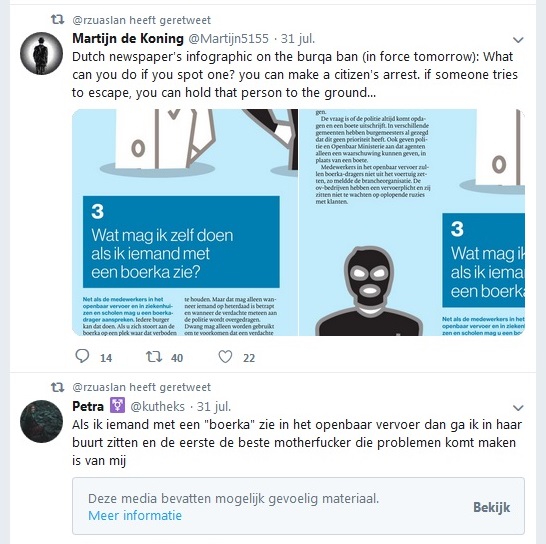Viewport: 546px width, 544px height.
Task: Retweet the burqa ban infographic tweet
Action: pos(154,357)
